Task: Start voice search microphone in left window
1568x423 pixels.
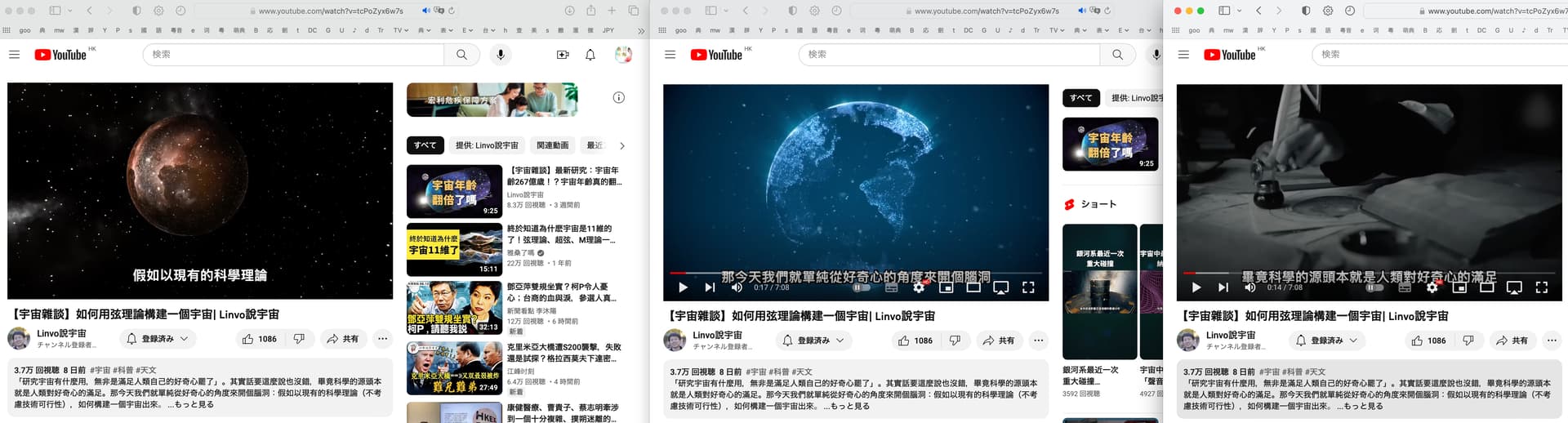Action: 501,55
